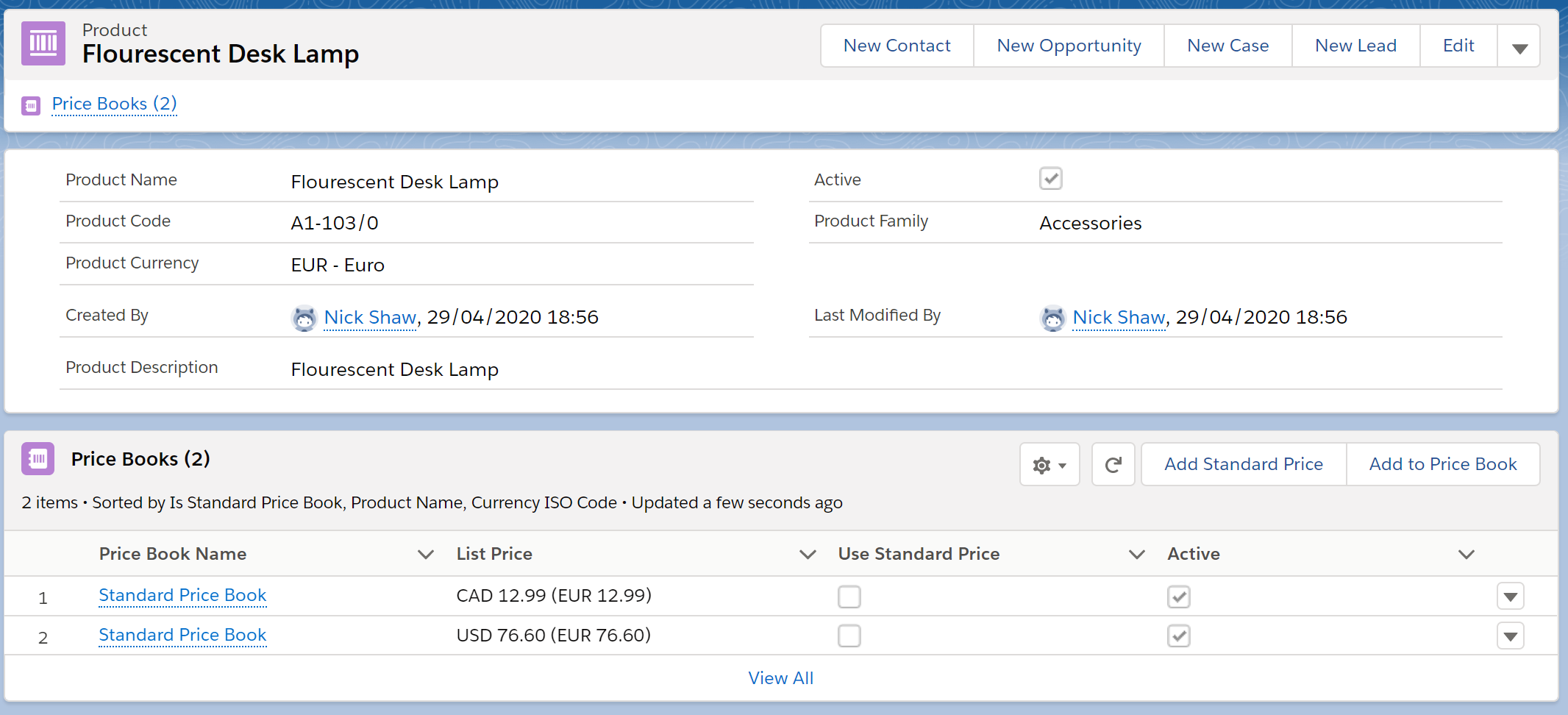Screen dimensions: 1568x715
Task: Click Nick Shaw's avatar in Created By
Action: 304,318
